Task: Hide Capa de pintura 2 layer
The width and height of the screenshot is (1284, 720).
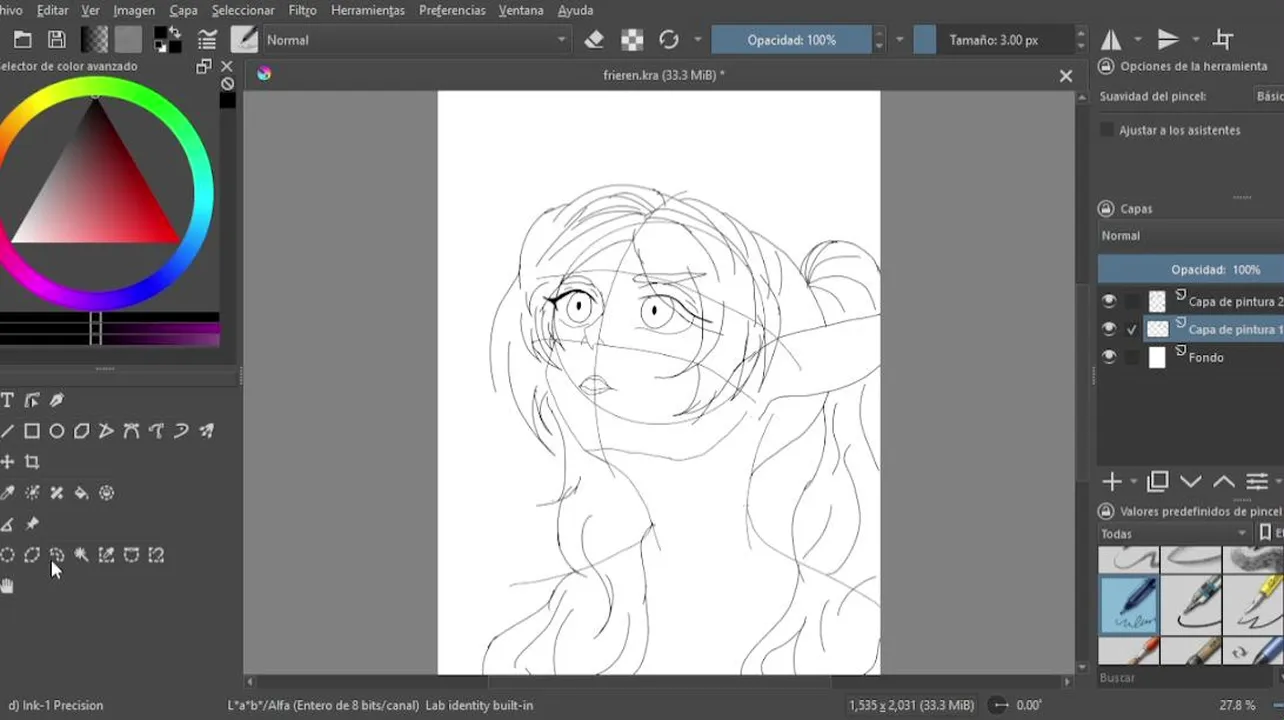Action: pos(1109,301)
